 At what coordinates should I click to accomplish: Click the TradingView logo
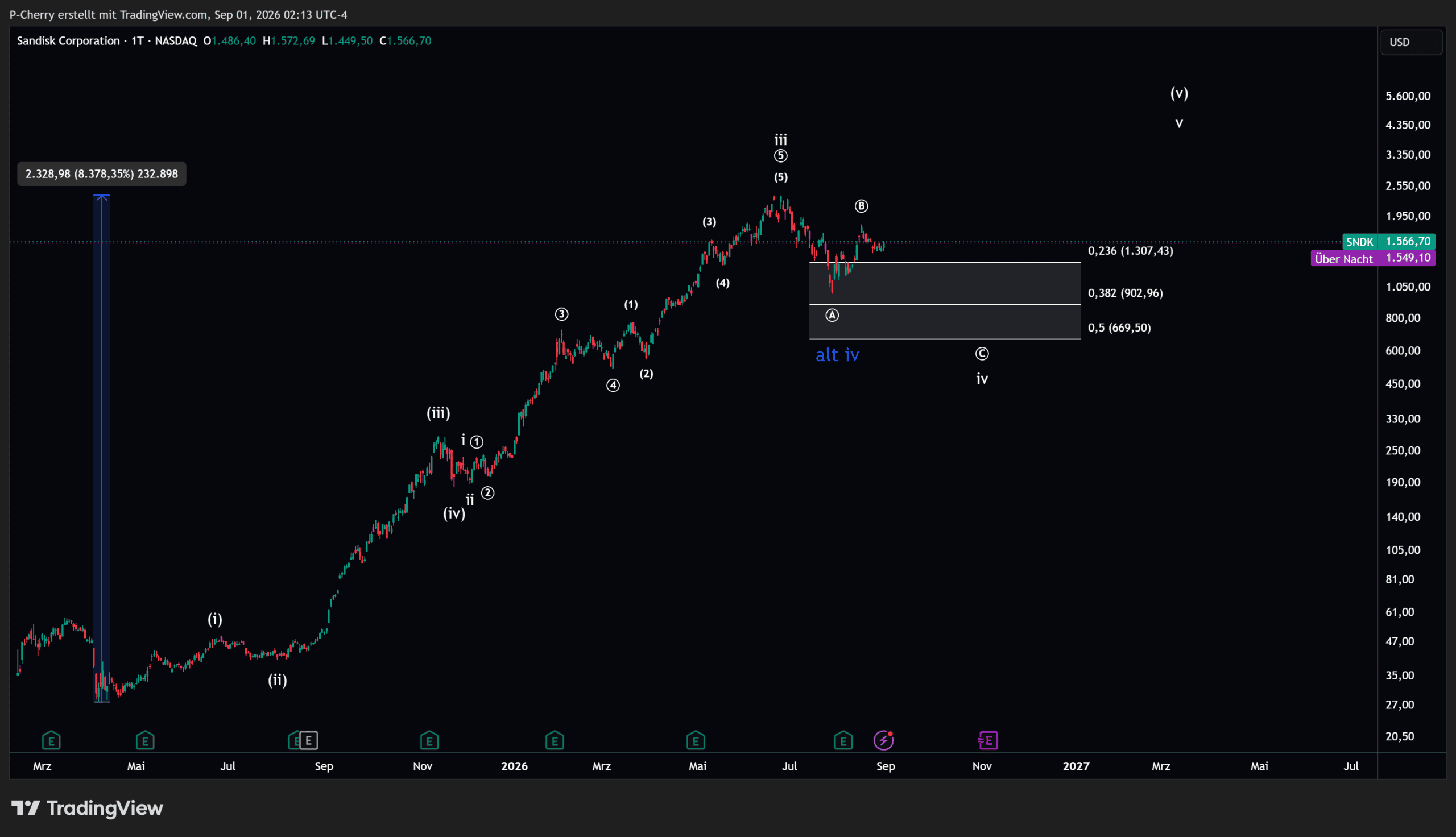pyautogui.click(x=88, y=808)
